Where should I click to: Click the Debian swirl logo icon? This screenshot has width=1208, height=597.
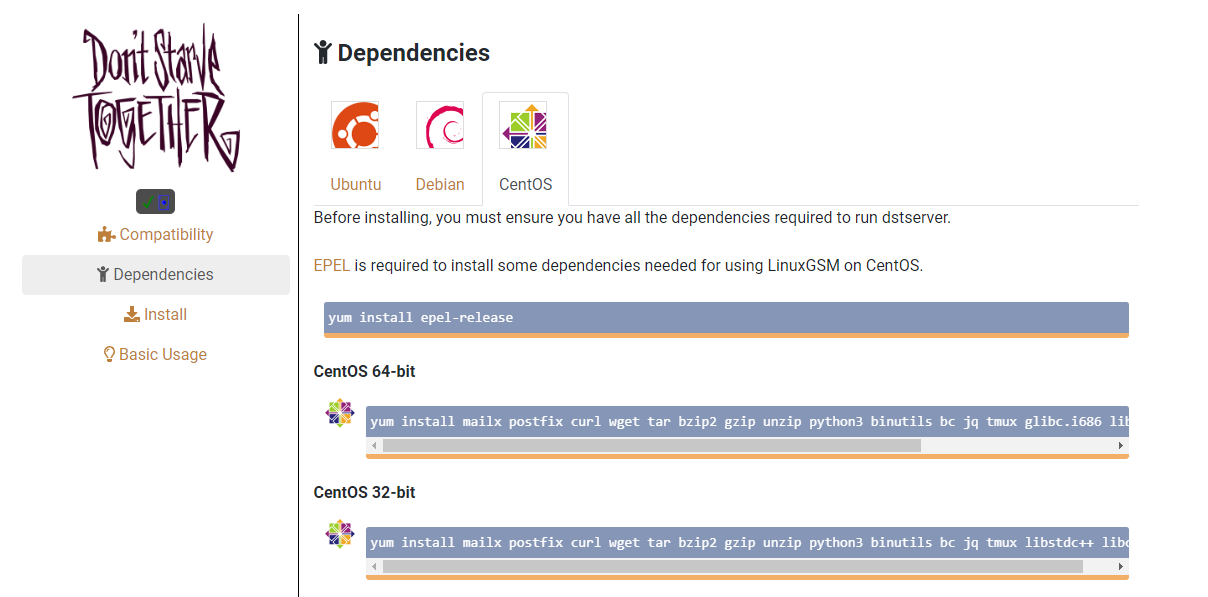[440, 125]
